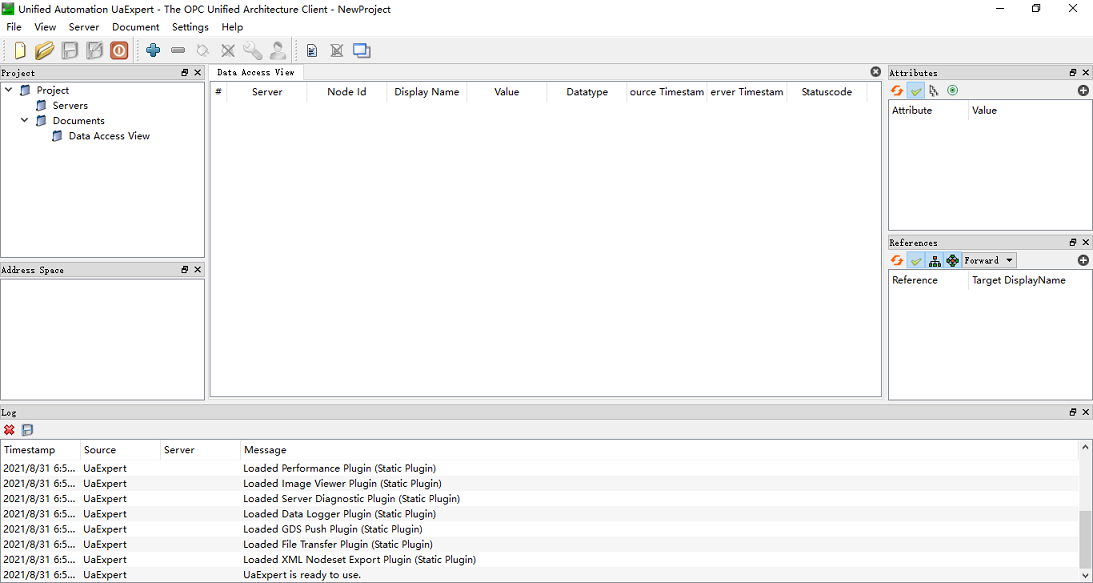Open the View menu
Image resolution: width=1093 pixels, height=583 pixels.
[45, 27]
